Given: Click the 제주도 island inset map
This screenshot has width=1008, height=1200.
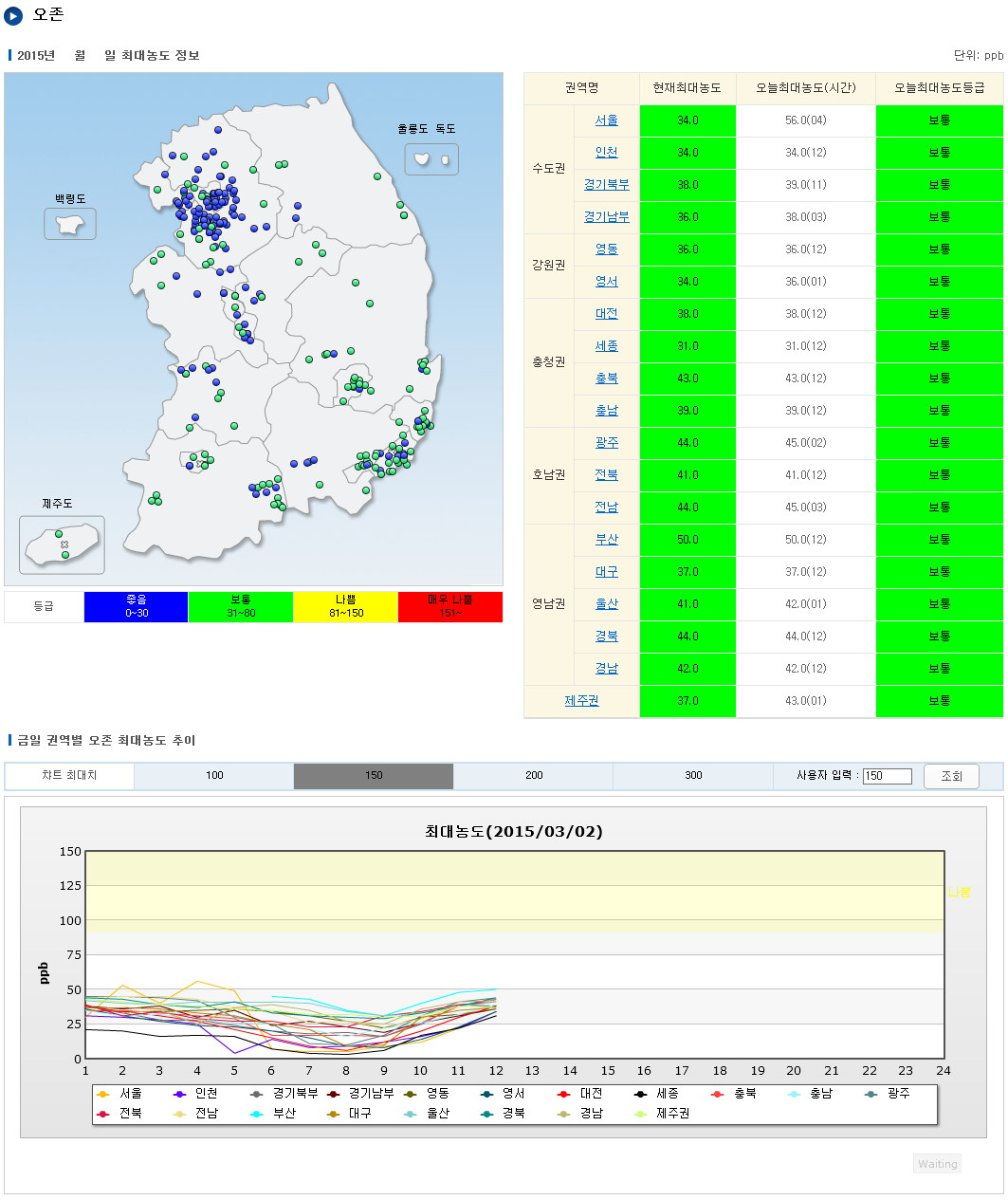Looking at the screenshot, I should click(x=62, y=545).
